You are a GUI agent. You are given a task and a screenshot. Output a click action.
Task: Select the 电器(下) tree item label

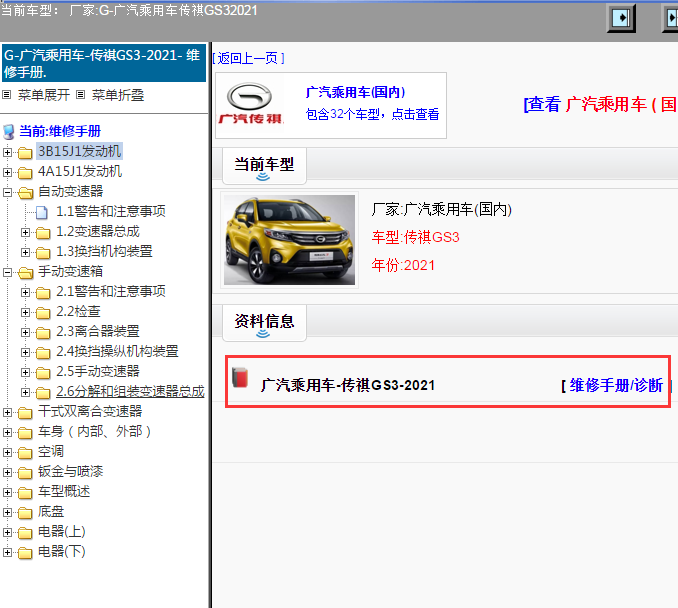click(62, 551)
